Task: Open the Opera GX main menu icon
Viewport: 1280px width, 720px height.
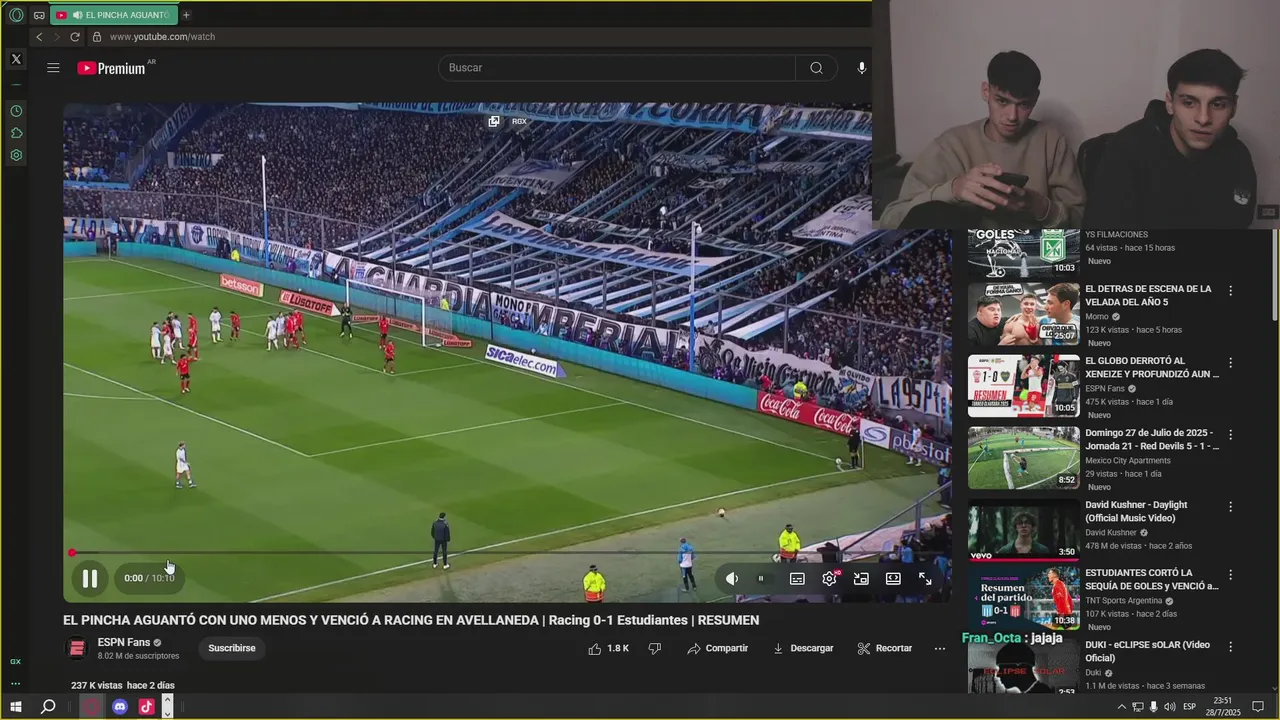Action: click(16, 15)
